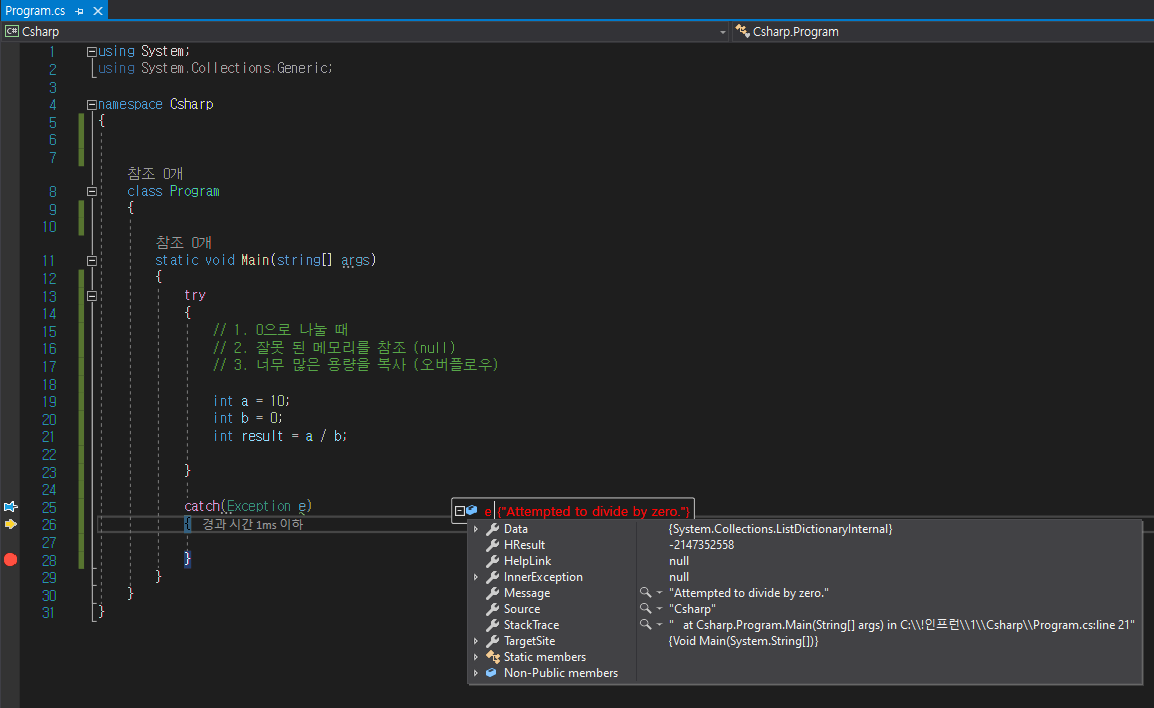Click the Source value "Csharp"

(692, 609)
